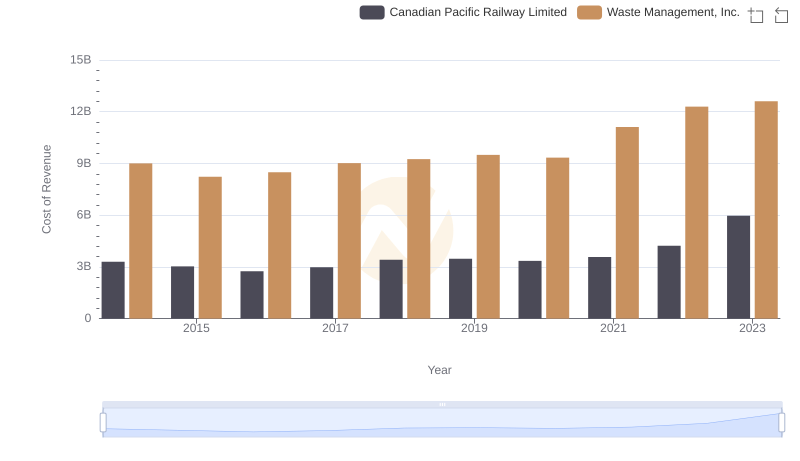
Task: Select the Waste Management bar for 2021
Action: coord(627,222)
